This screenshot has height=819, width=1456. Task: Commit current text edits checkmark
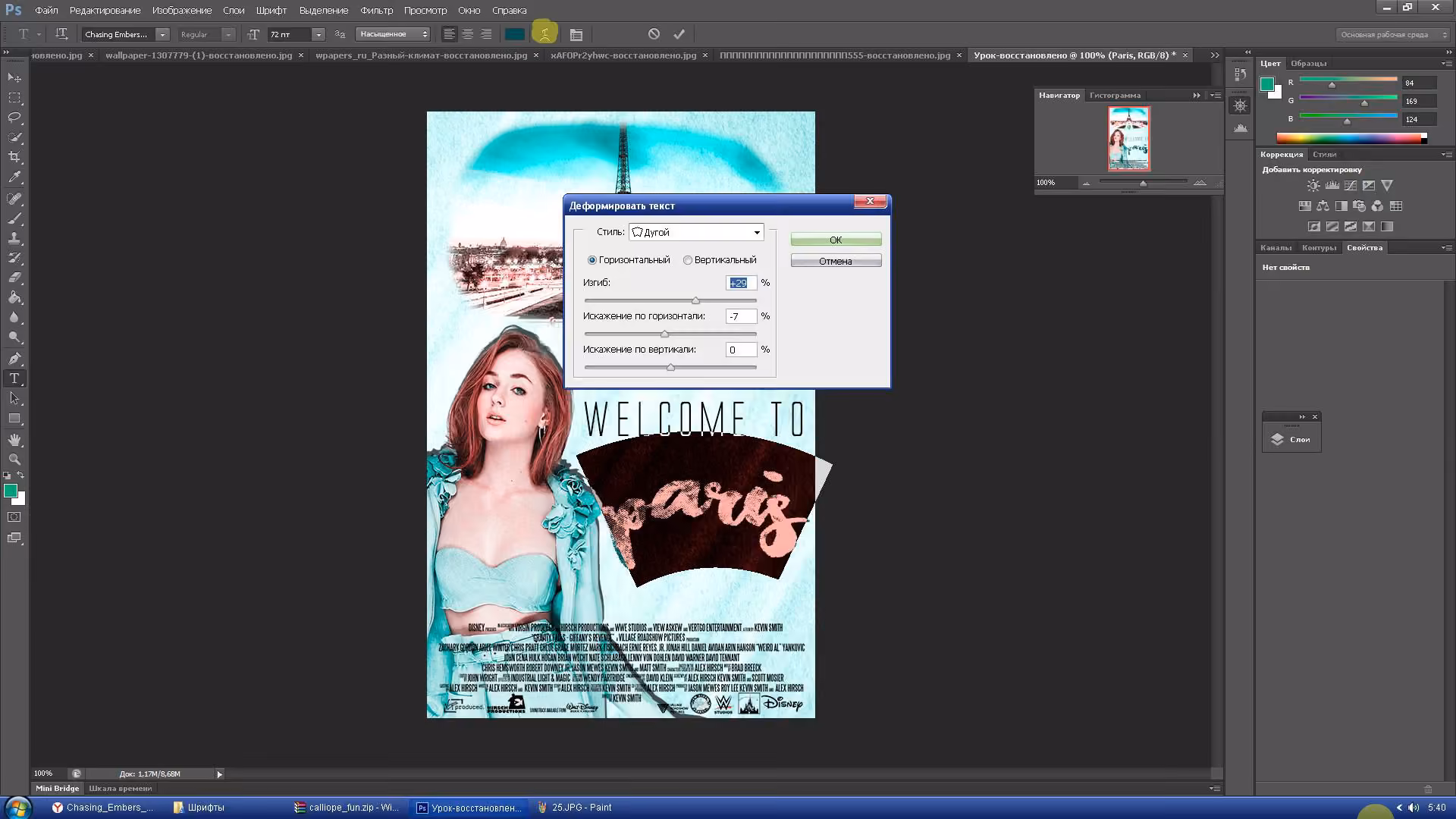(x=679, y=34)
